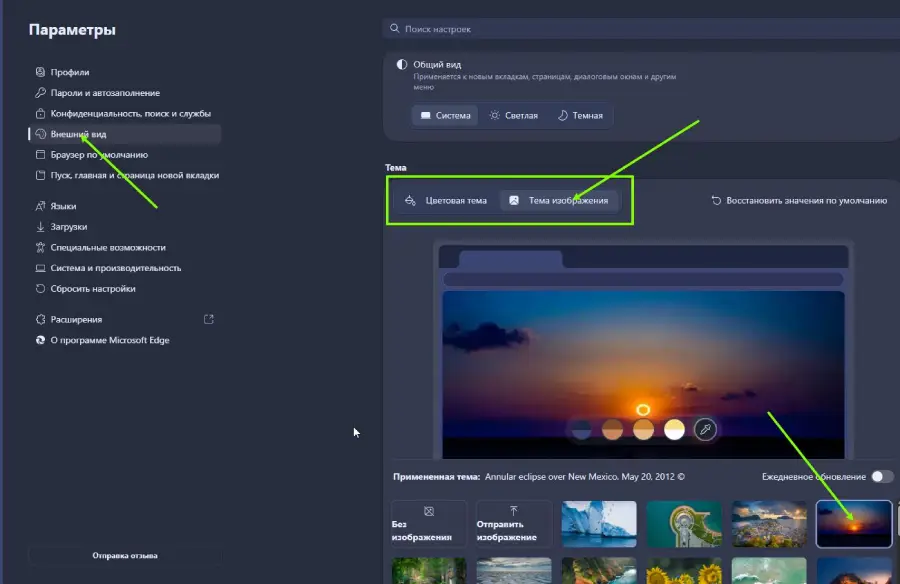Switch to the Тема изображения tab
Image resolution: width=900 pixels, height=584 pixels.
pyautogui.click(x=560, y=200)
